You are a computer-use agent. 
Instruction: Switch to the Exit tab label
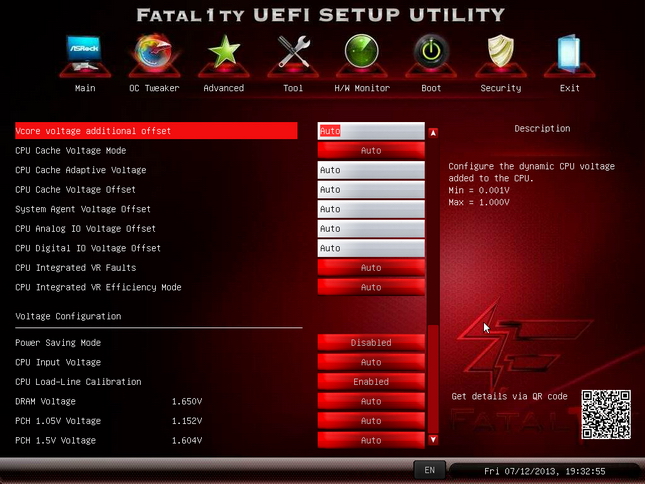click(570, 88)
